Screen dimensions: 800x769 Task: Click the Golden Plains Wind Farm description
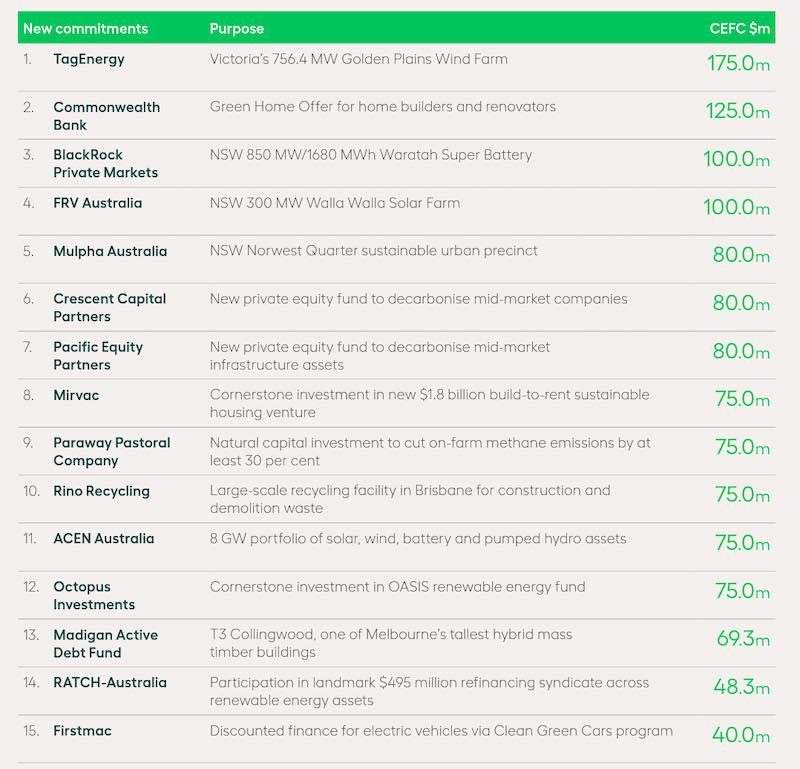[x=359, y=59]
